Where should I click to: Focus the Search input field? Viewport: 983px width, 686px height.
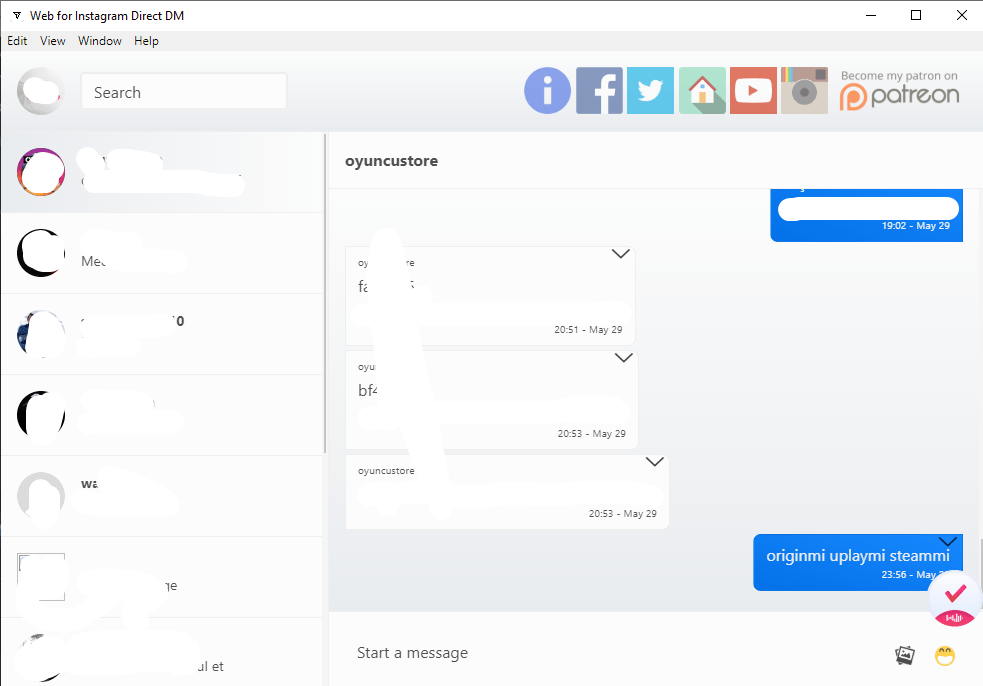point(184,91)
